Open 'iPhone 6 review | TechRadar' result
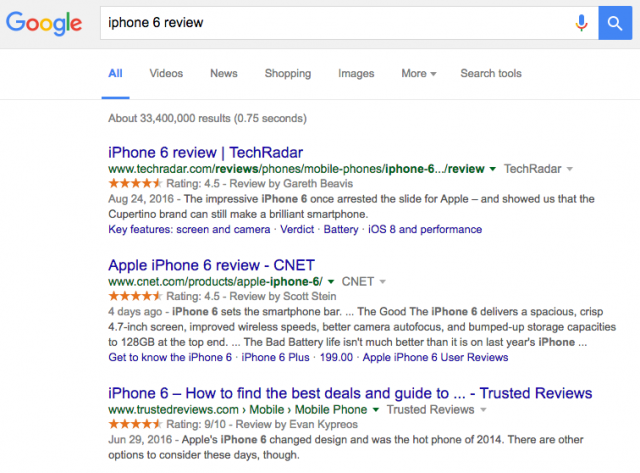The width and height of the screenshot is (640, 473). (x=205, y=153)
